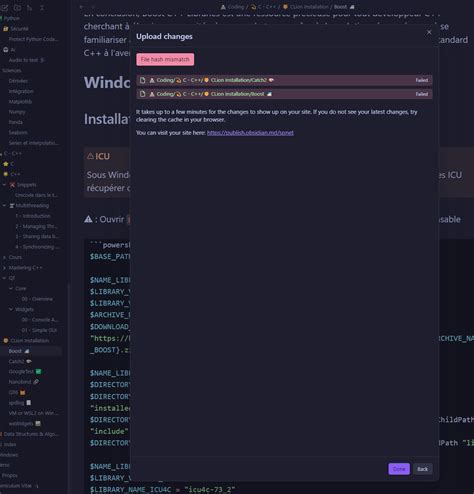
Task: Click the Back button in the dialog
Action: pos(422,469)
